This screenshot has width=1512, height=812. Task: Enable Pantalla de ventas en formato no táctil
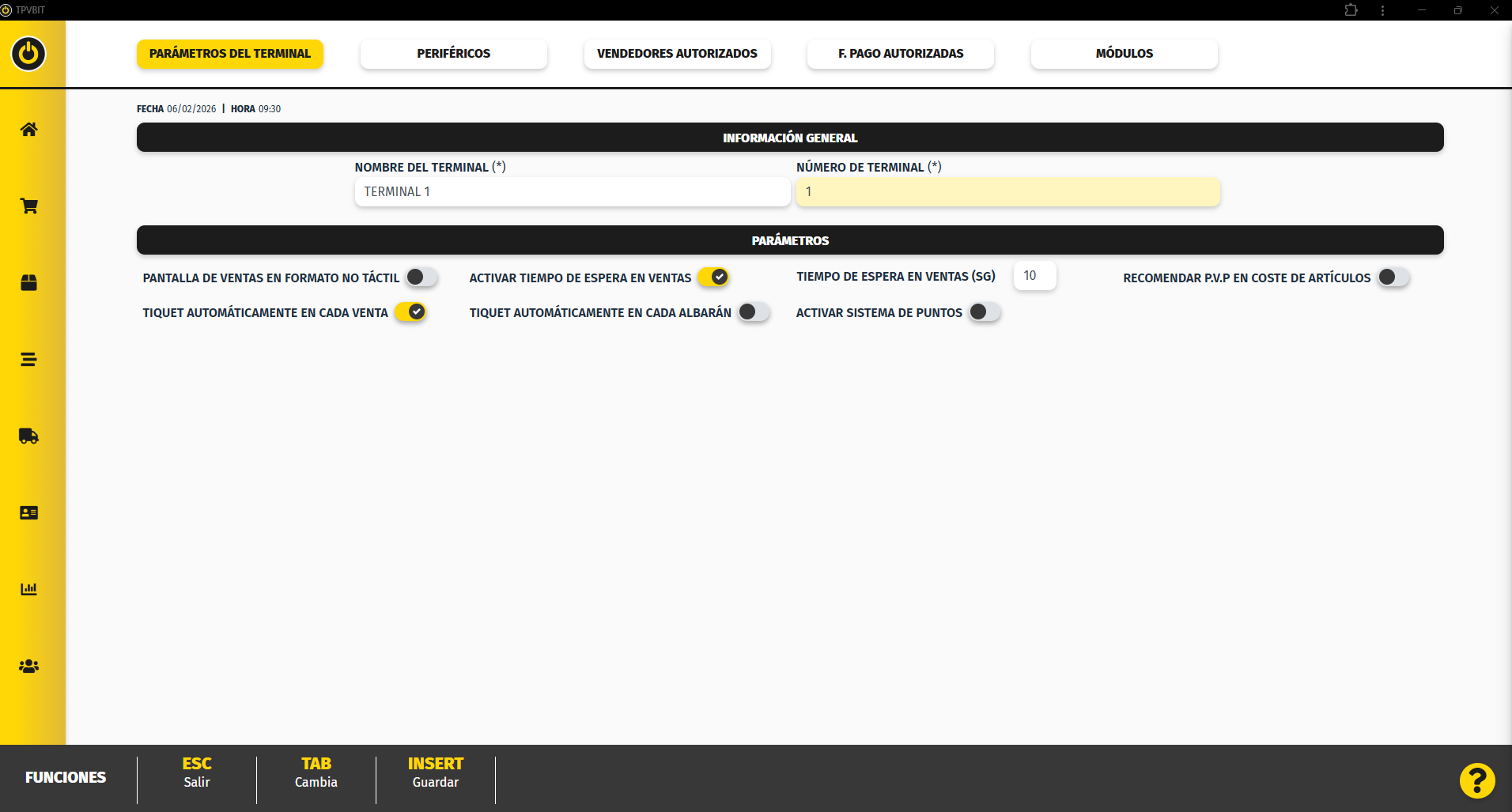421,278
